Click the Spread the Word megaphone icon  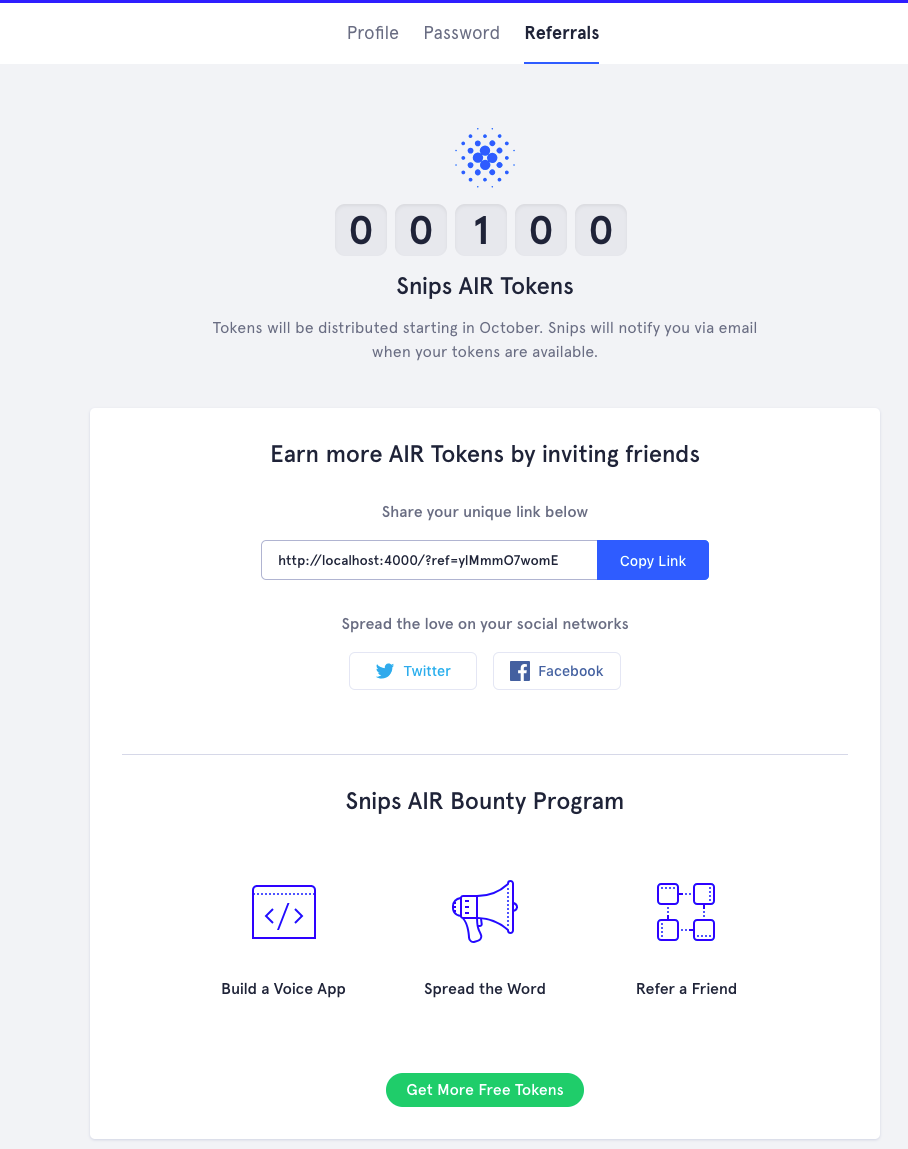click(484, 911)
